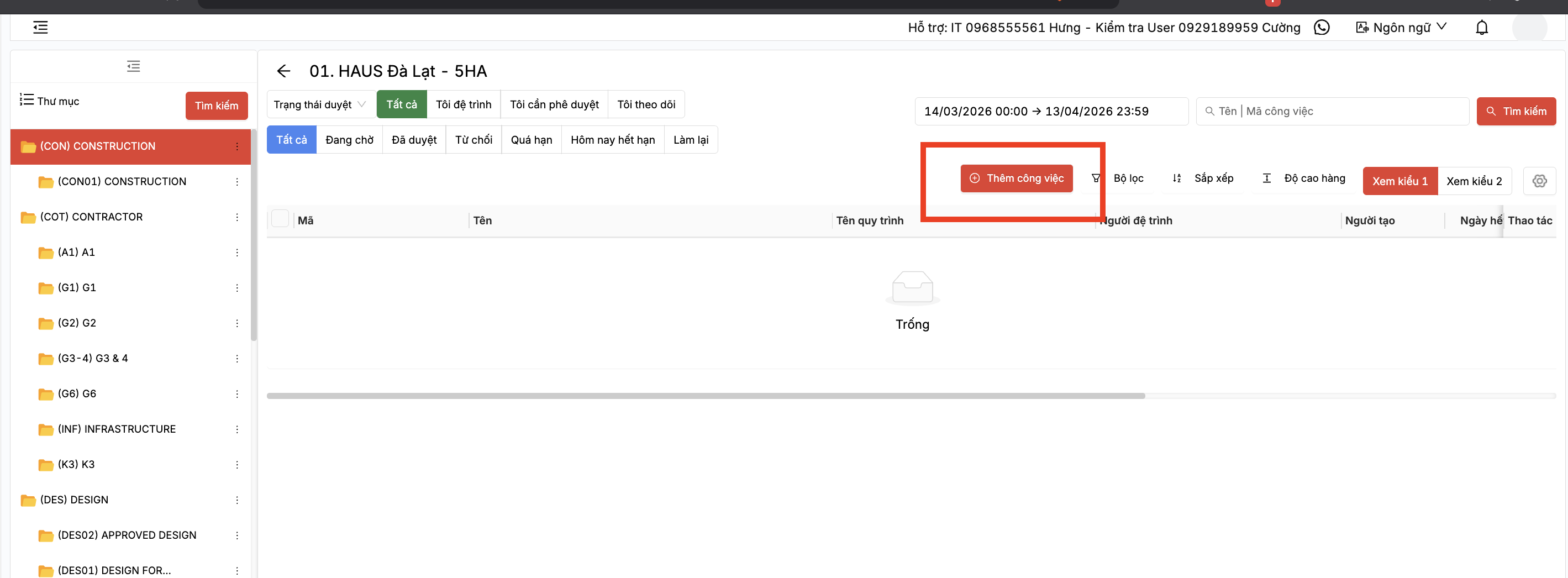Open three-dot menu for (G2) G2 folder
Screen dimensions: 1568x578
[x=237, y=323]
